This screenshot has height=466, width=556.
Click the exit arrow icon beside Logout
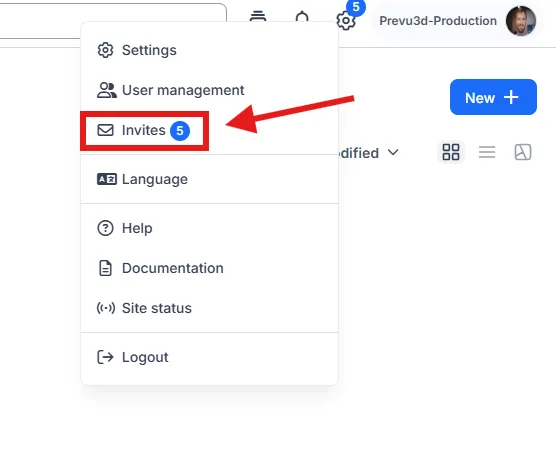pyautogui.click(x=105, y=357)
